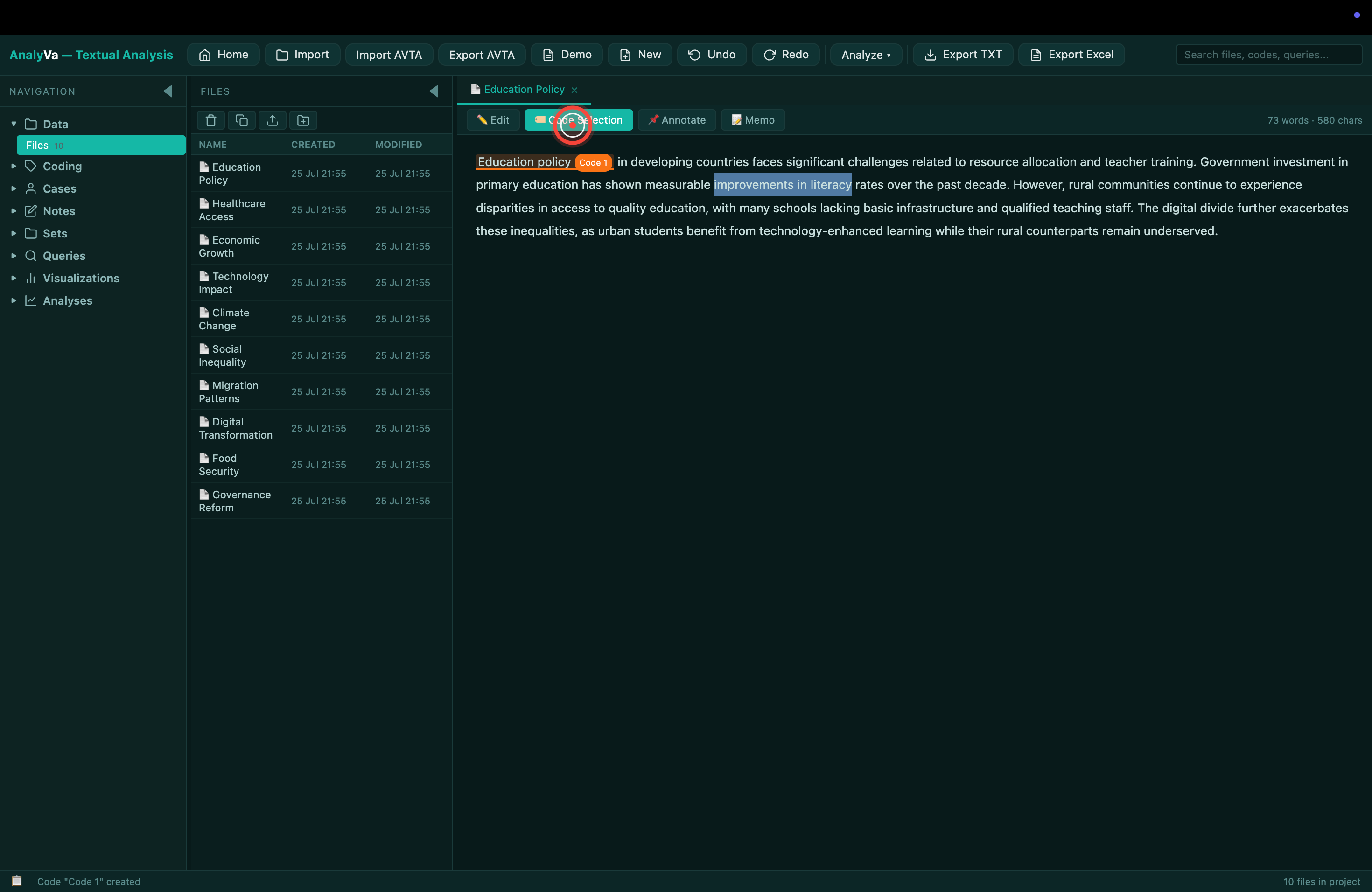This screenshot has height=892, width=1372.
Task: Open the Social Inequality file
Action: tap(322, 355)
